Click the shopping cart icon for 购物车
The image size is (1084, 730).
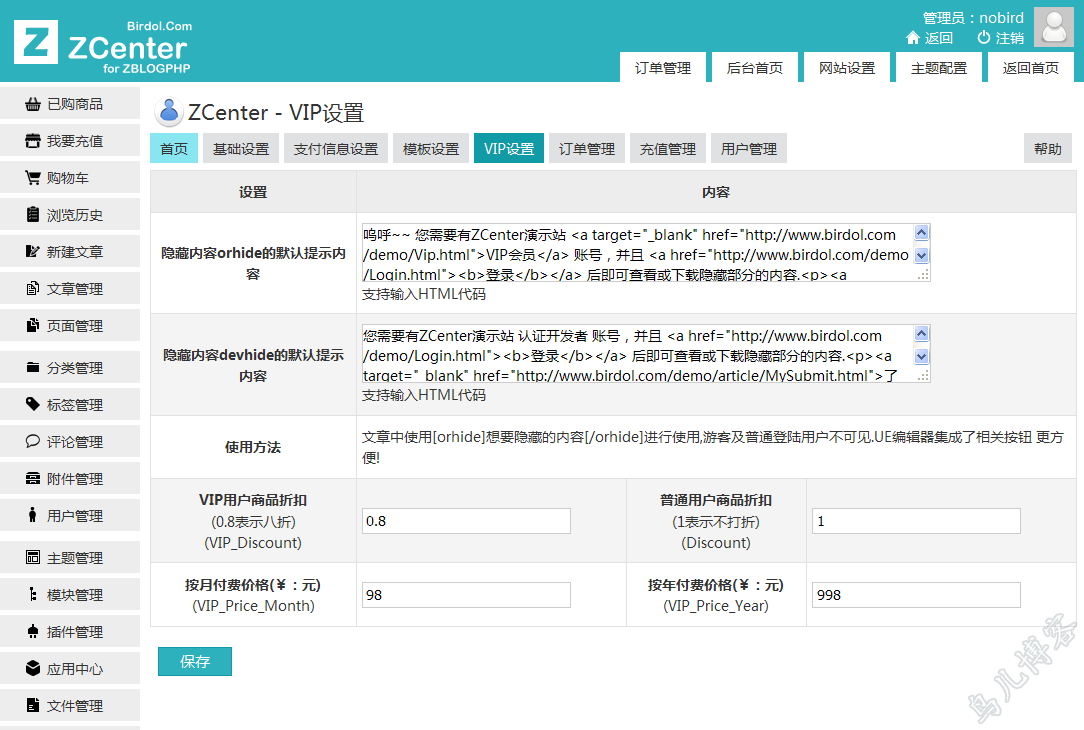[x=32, y=178]
